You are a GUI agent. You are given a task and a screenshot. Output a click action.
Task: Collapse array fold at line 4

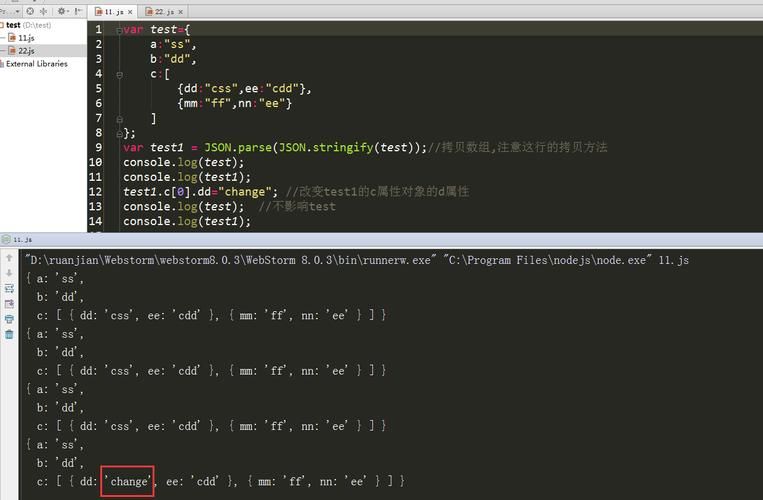coord(119,75)
